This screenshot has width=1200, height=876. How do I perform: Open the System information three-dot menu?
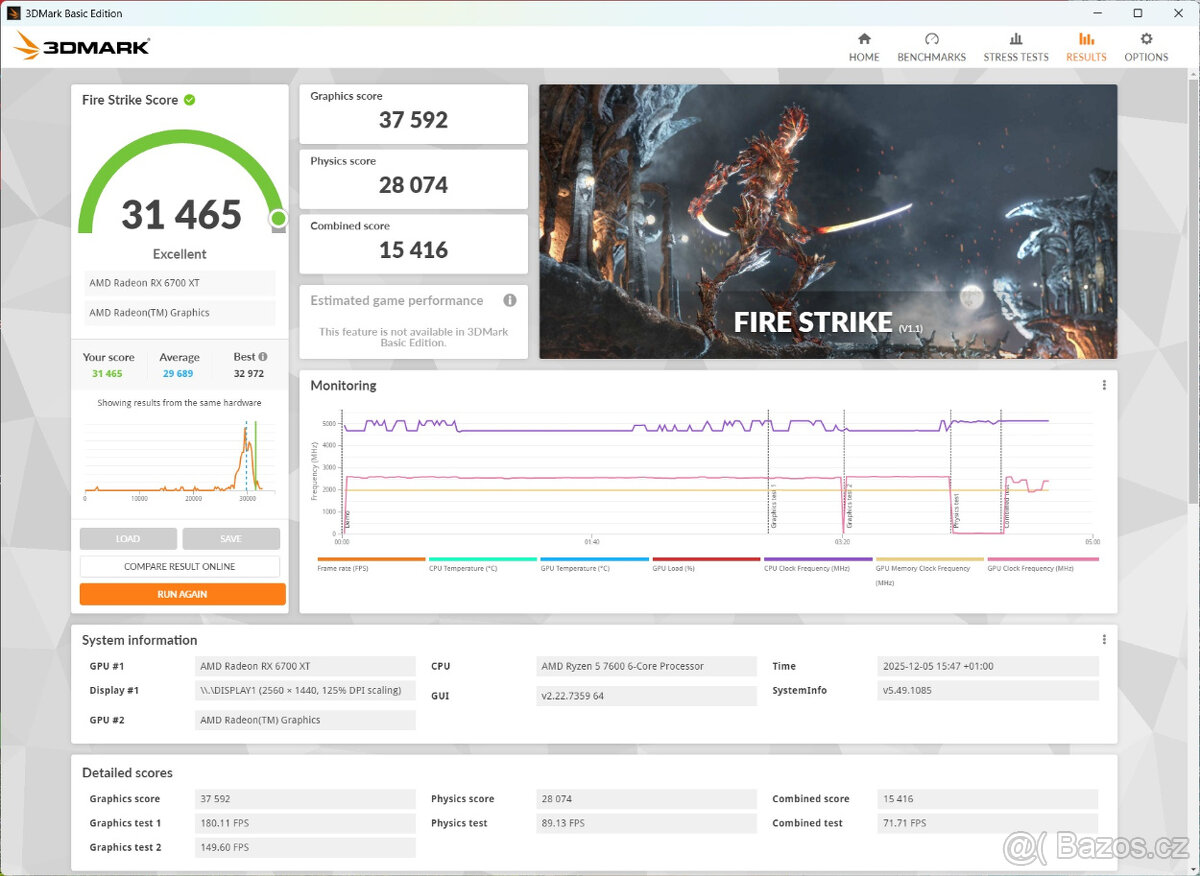click(1104, 639)
